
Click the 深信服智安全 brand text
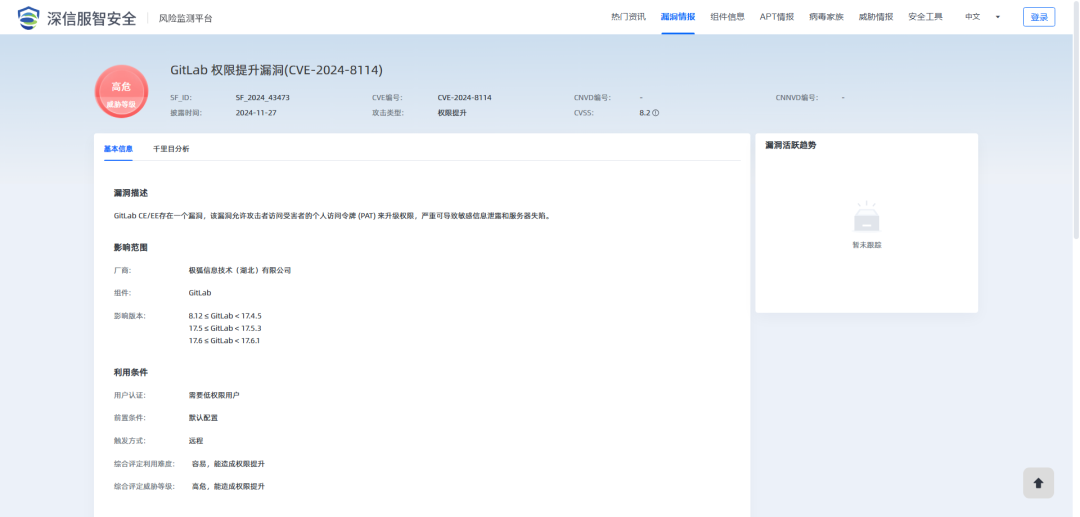tap(92, 19)
